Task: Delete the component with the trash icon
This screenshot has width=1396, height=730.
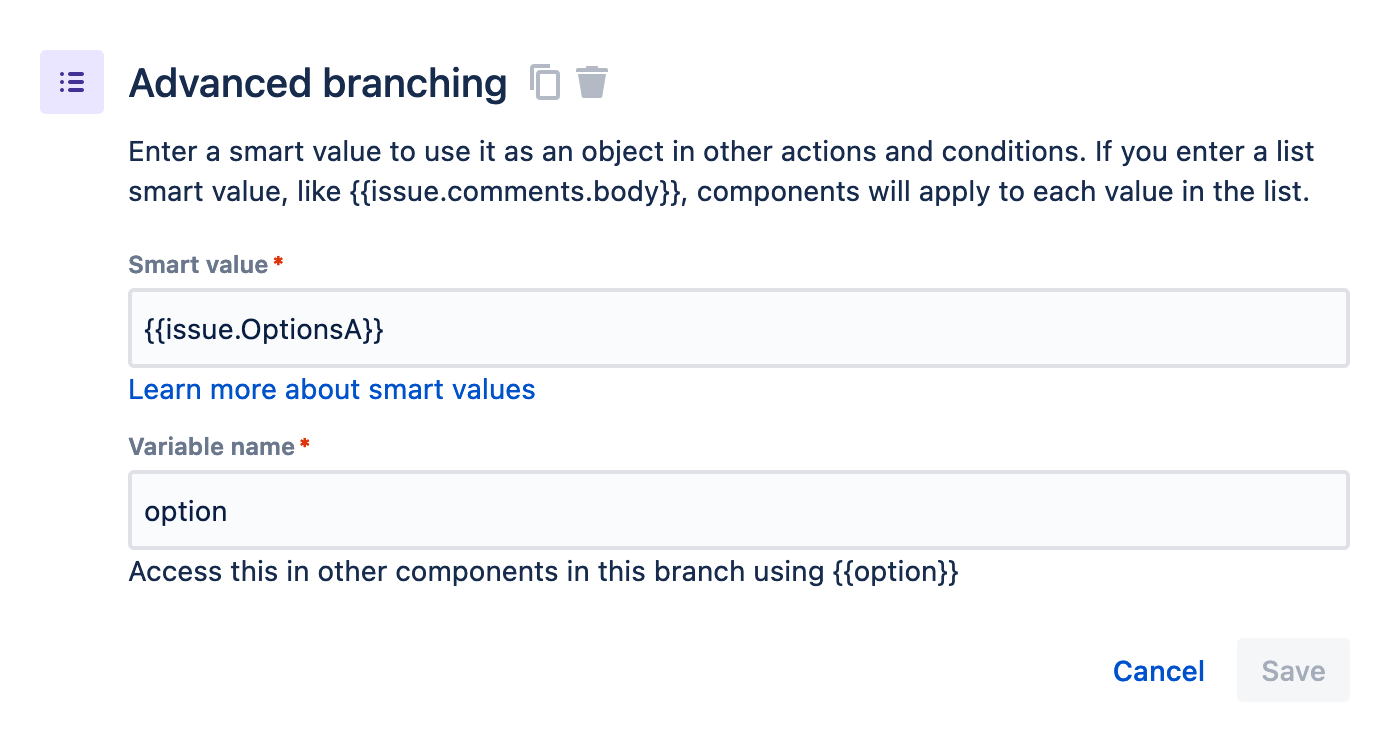Action: [592, 82]
